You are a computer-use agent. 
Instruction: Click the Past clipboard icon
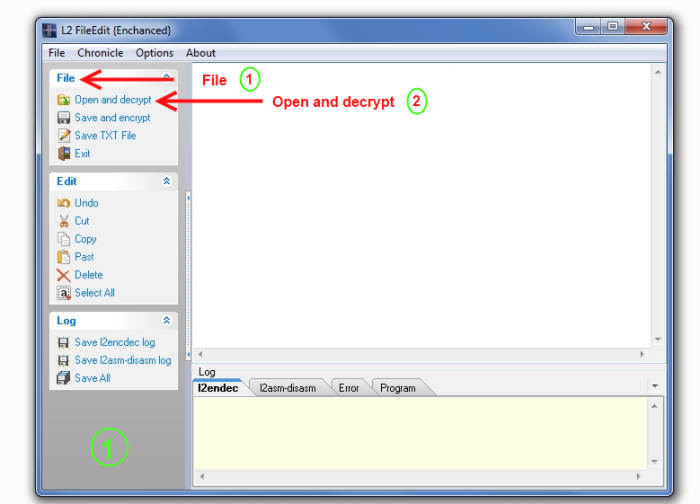pos(64,257)
